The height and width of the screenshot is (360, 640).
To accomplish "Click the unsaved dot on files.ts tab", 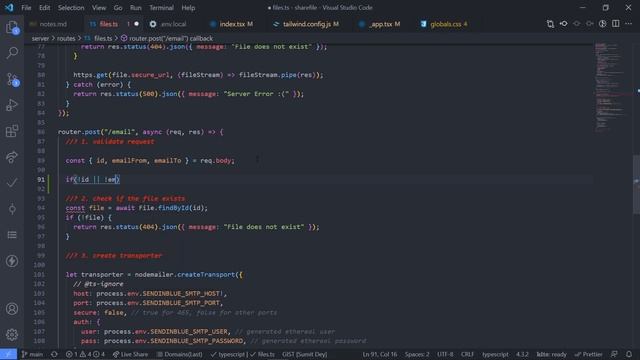I will pos(136,24).
